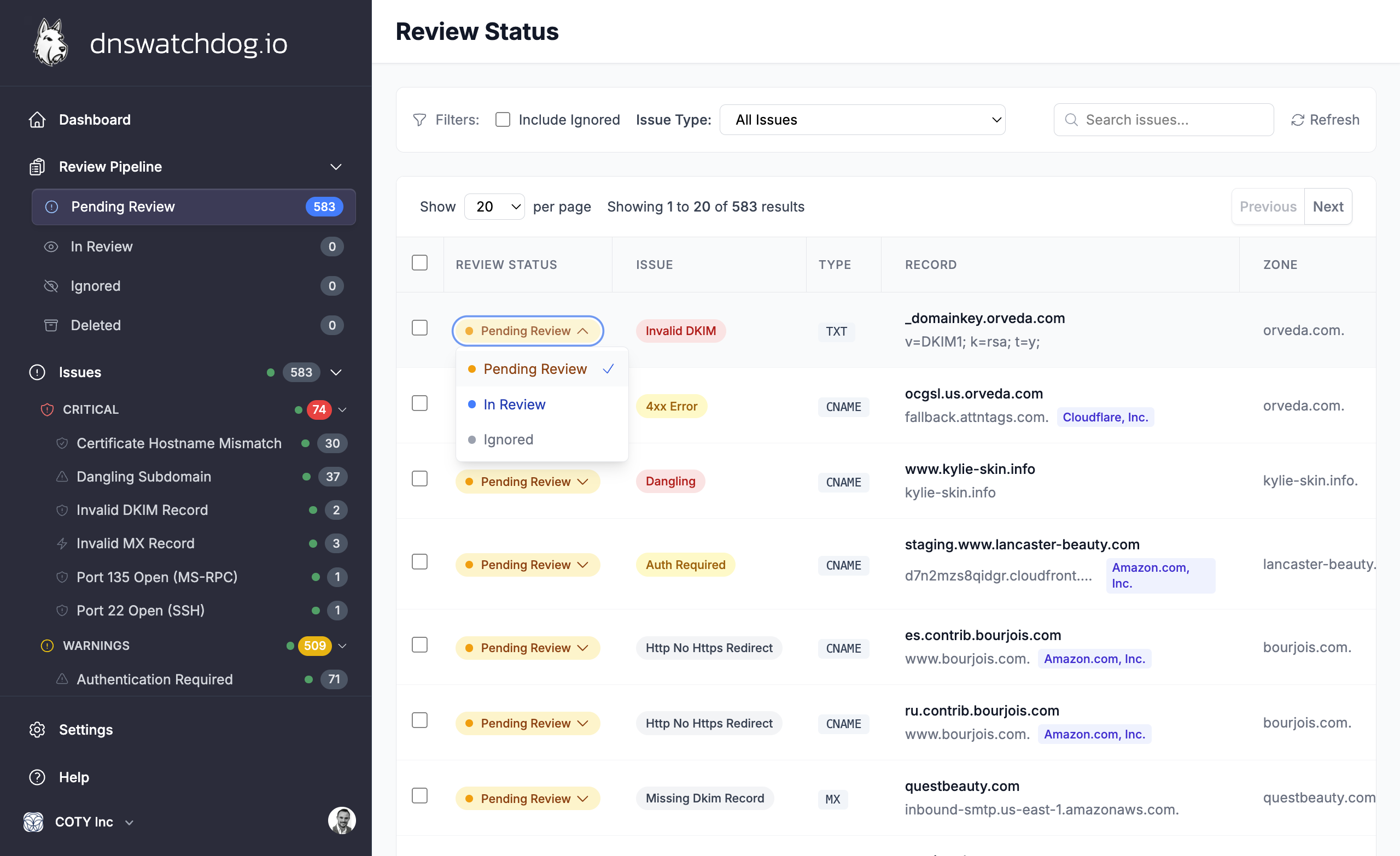The width and height of the screenshot is (1400, 856).
Task: Click the Previous page button
Action: click(1268, 207)
